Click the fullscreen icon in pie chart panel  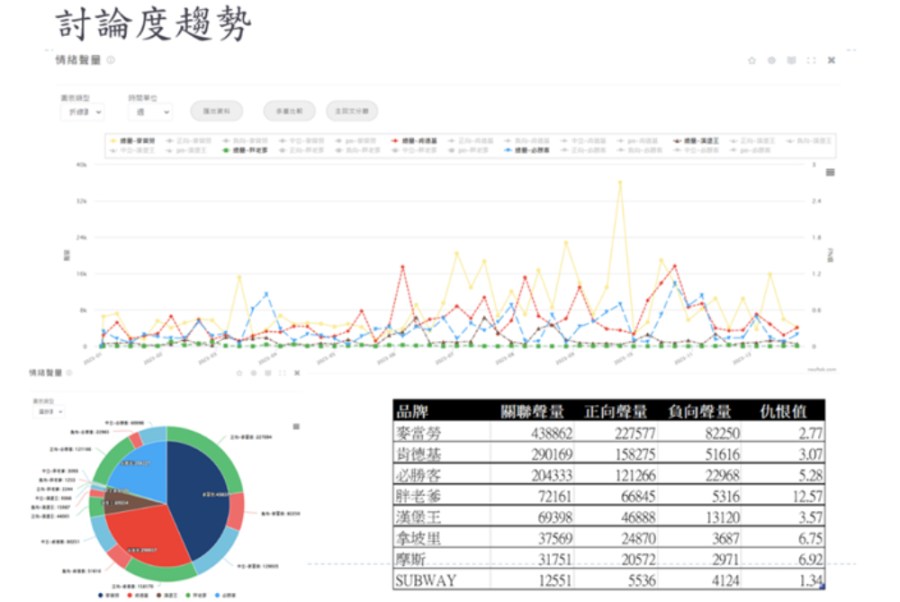[x=282, y=373]
